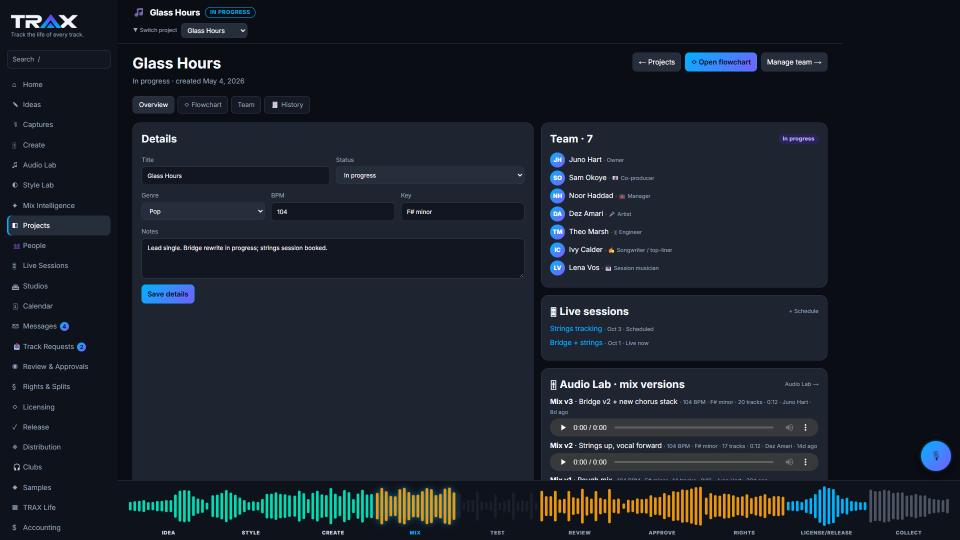Seek in the Mix v3 progress bar
960x540 pixels.
pos(694,427)
